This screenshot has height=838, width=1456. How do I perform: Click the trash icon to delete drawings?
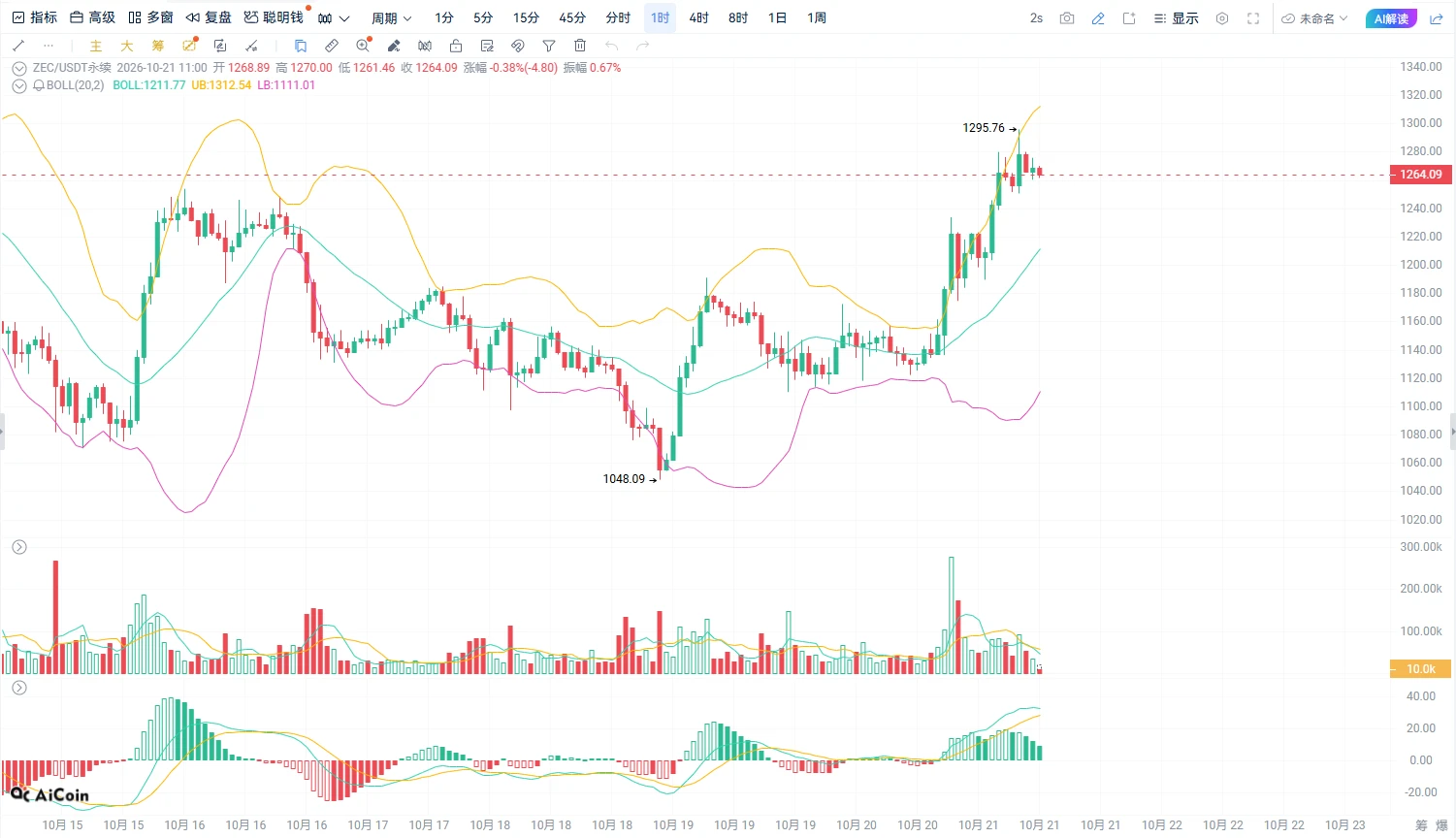[580, 46]
